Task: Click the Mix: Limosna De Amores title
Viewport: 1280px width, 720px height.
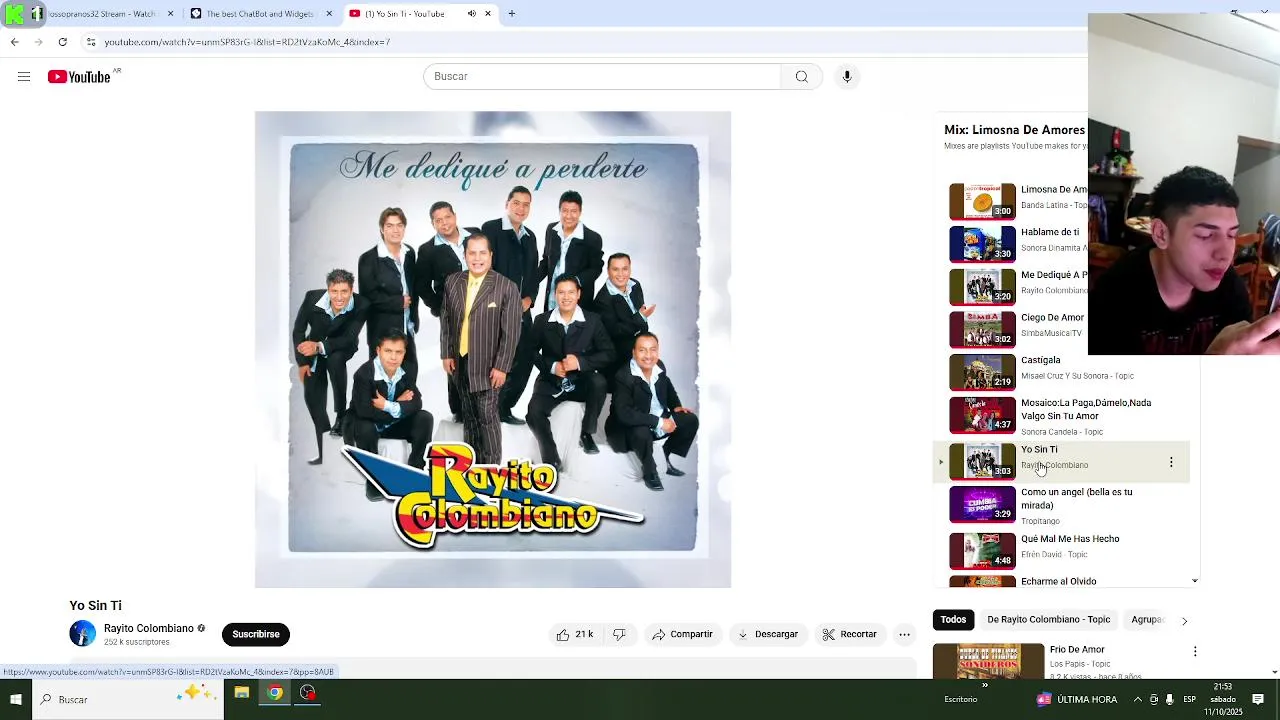Action: tap(1014, 130)
